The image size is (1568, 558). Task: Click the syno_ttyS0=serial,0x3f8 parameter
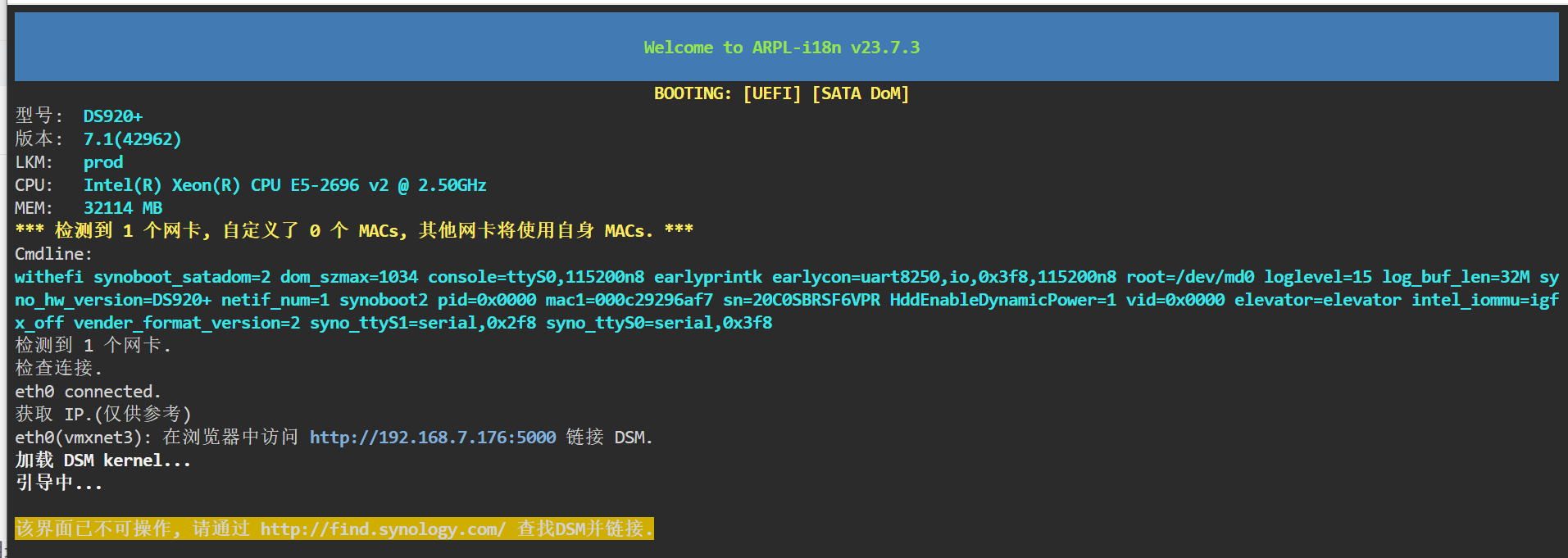pos(659,323)
